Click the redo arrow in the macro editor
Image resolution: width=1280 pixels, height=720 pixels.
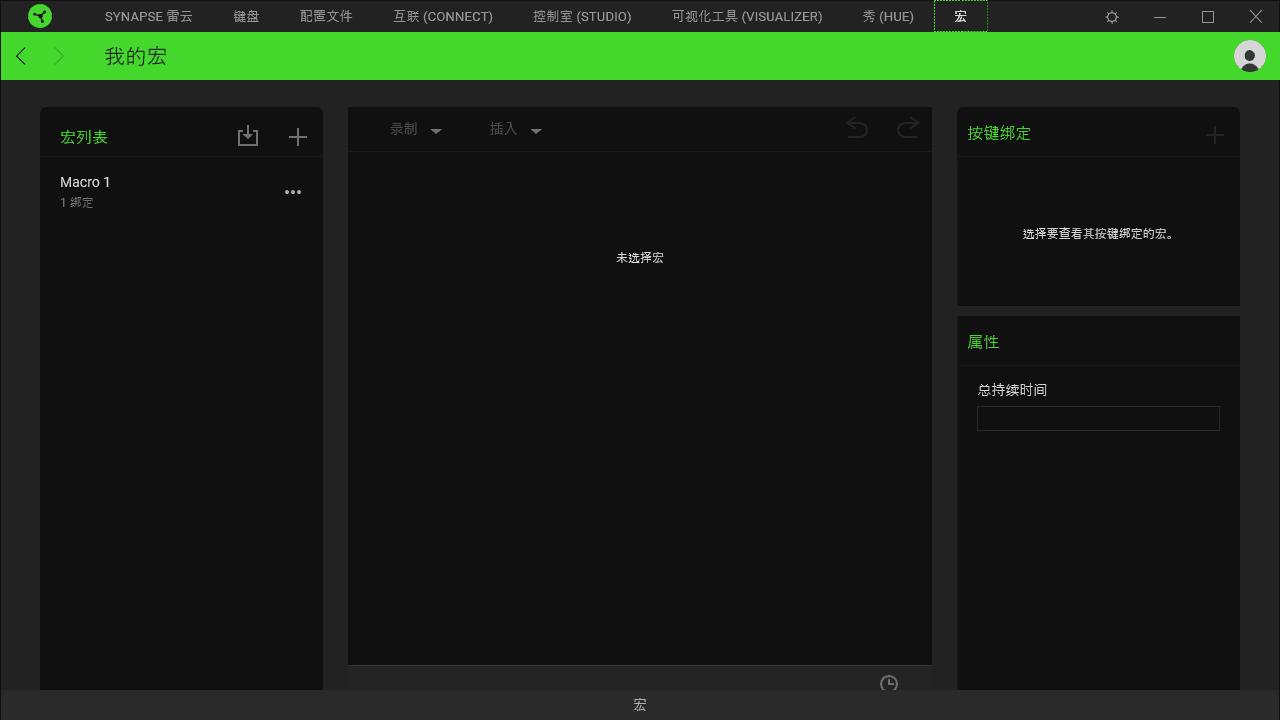[906, 128]
